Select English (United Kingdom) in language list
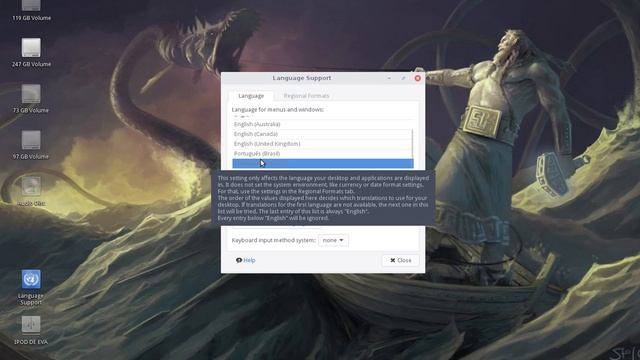This screenshot has height=360, width=640. (322, 144)
